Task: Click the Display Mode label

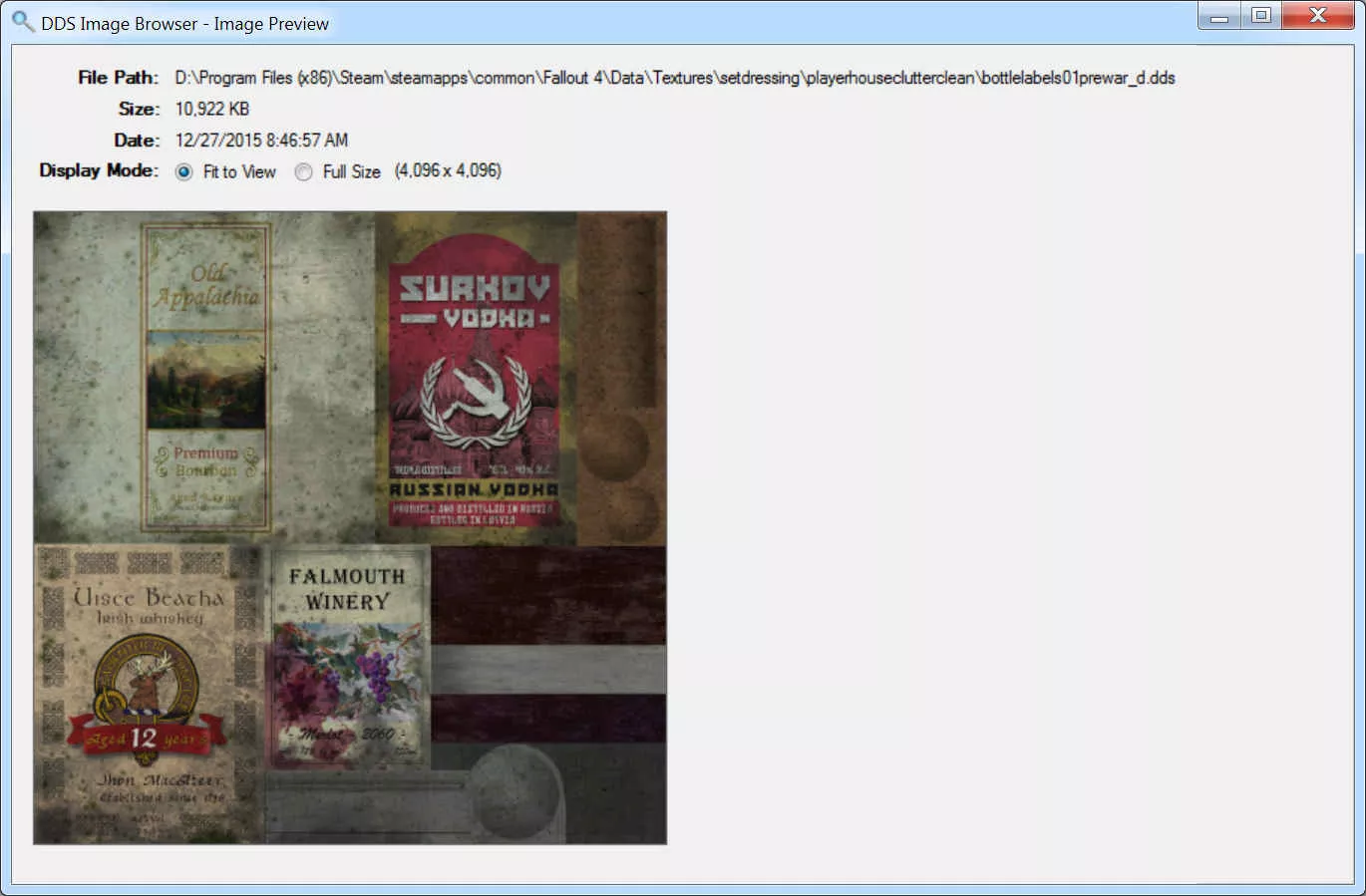Action: tap(99, 170)
